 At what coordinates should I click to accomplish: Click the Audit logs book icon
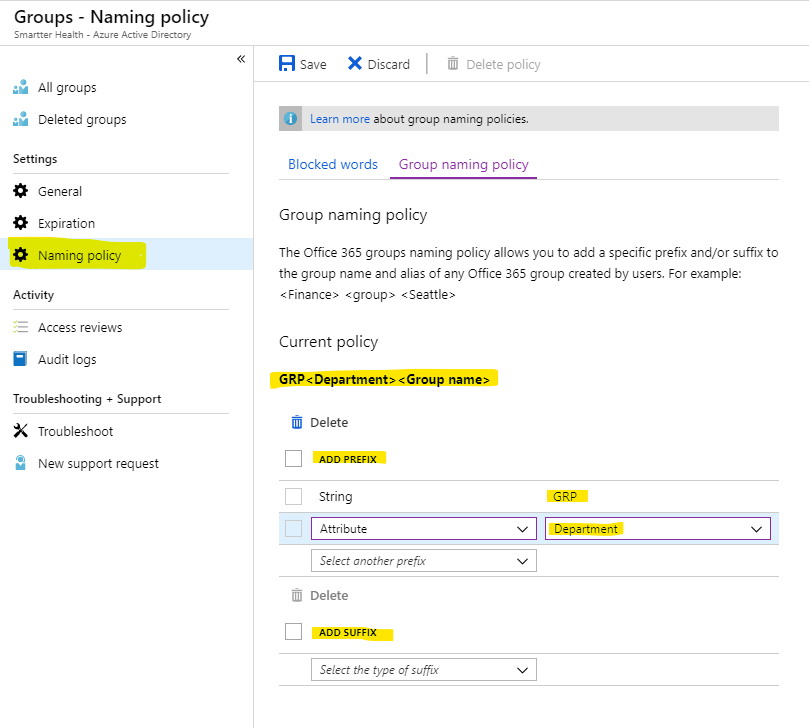tap(21, 359)
